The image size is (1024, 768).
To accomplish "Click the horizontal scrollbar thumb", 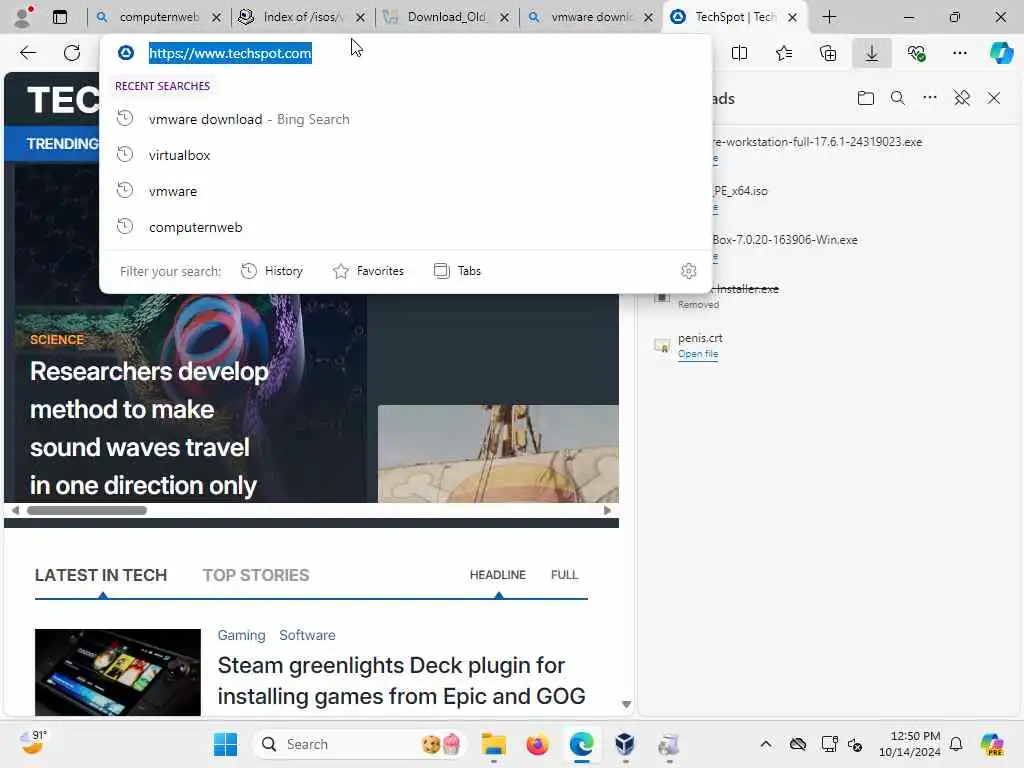I will (87, 511).
